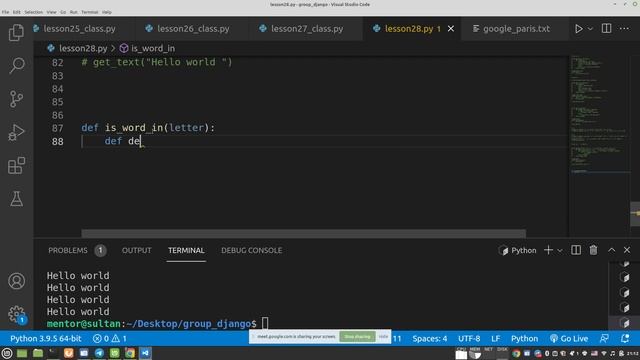
Task: Close the lesson28.py tab
Action: [451, 29]
